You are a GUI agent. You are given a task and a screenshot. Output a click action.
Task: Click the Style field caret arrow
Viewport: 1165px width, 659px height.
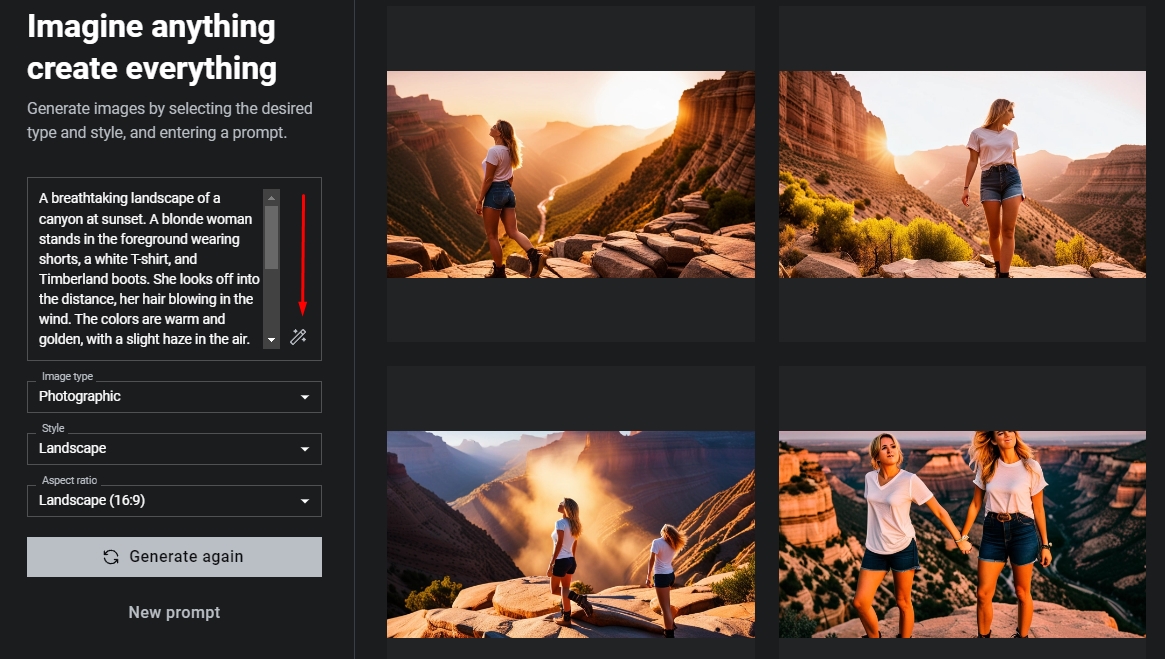[305, 449]
